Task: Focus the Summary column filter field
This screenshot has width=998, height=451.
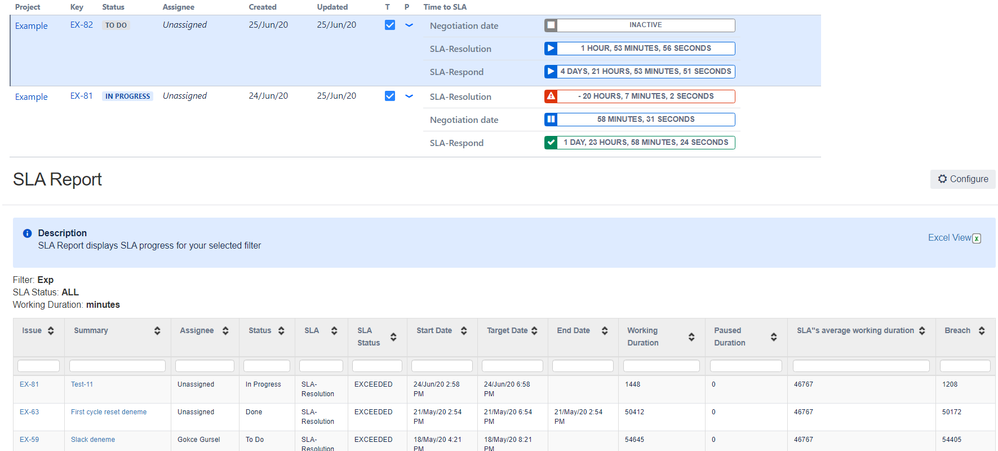Action: [117, 366]
